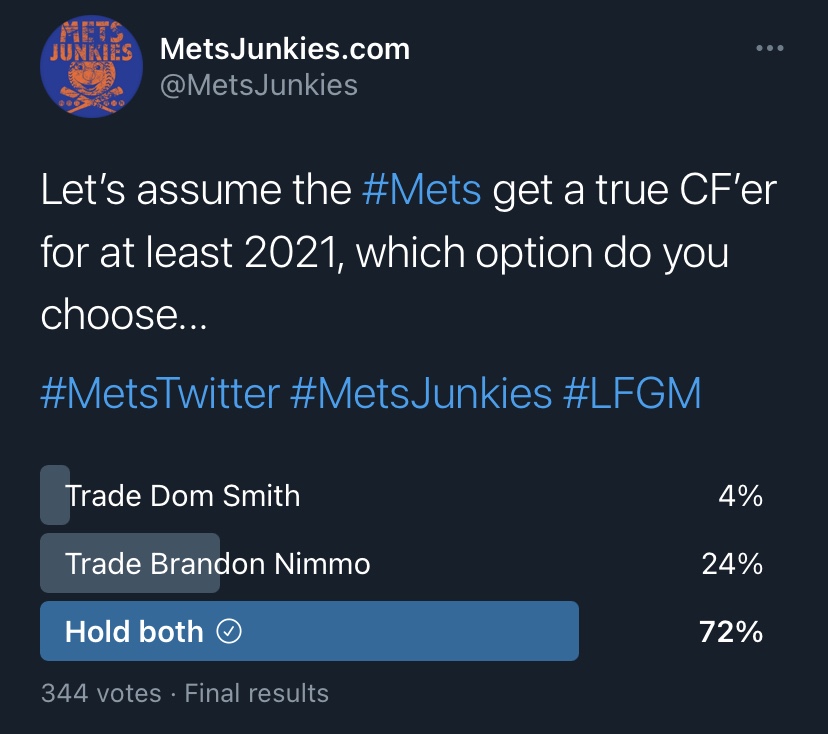Image resolution: width=828 pixels, height=734 pixels.
Task: Open the #MetsTwitter hashtag
Action: point(160,393)
